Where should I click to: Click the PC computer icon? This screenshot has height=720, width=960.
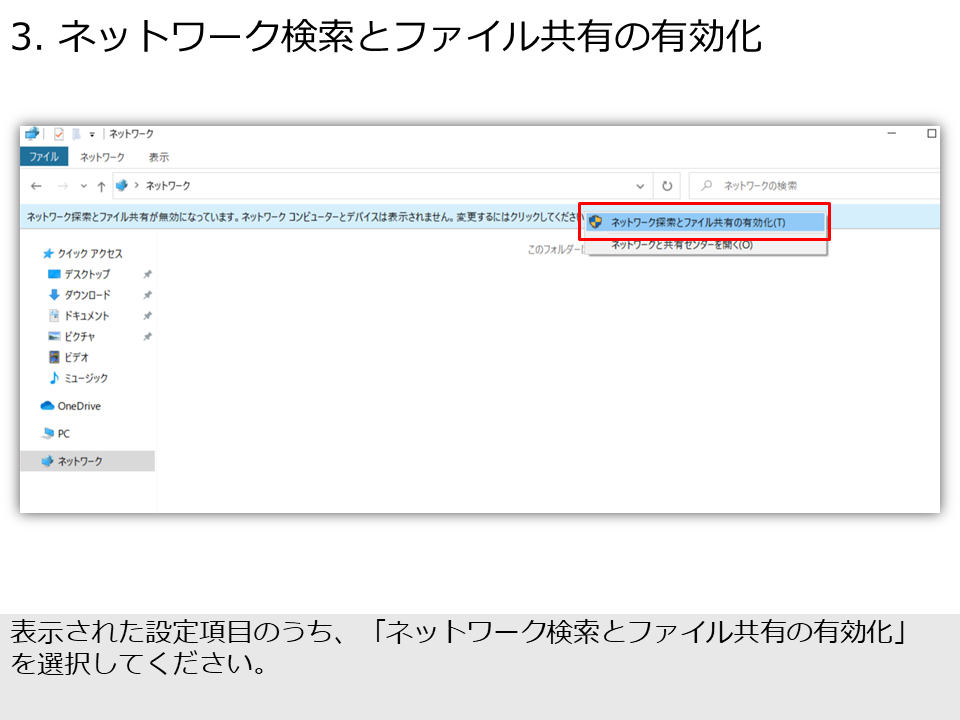click(47, 433)
